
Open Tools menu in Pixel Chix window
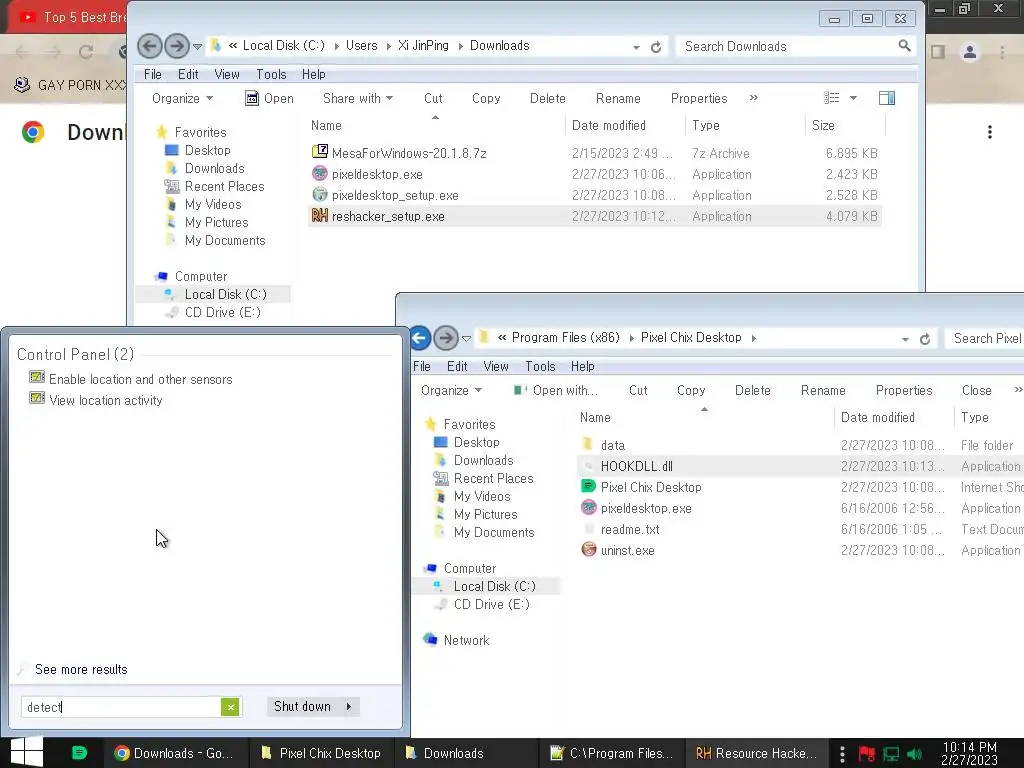[540, 366]
